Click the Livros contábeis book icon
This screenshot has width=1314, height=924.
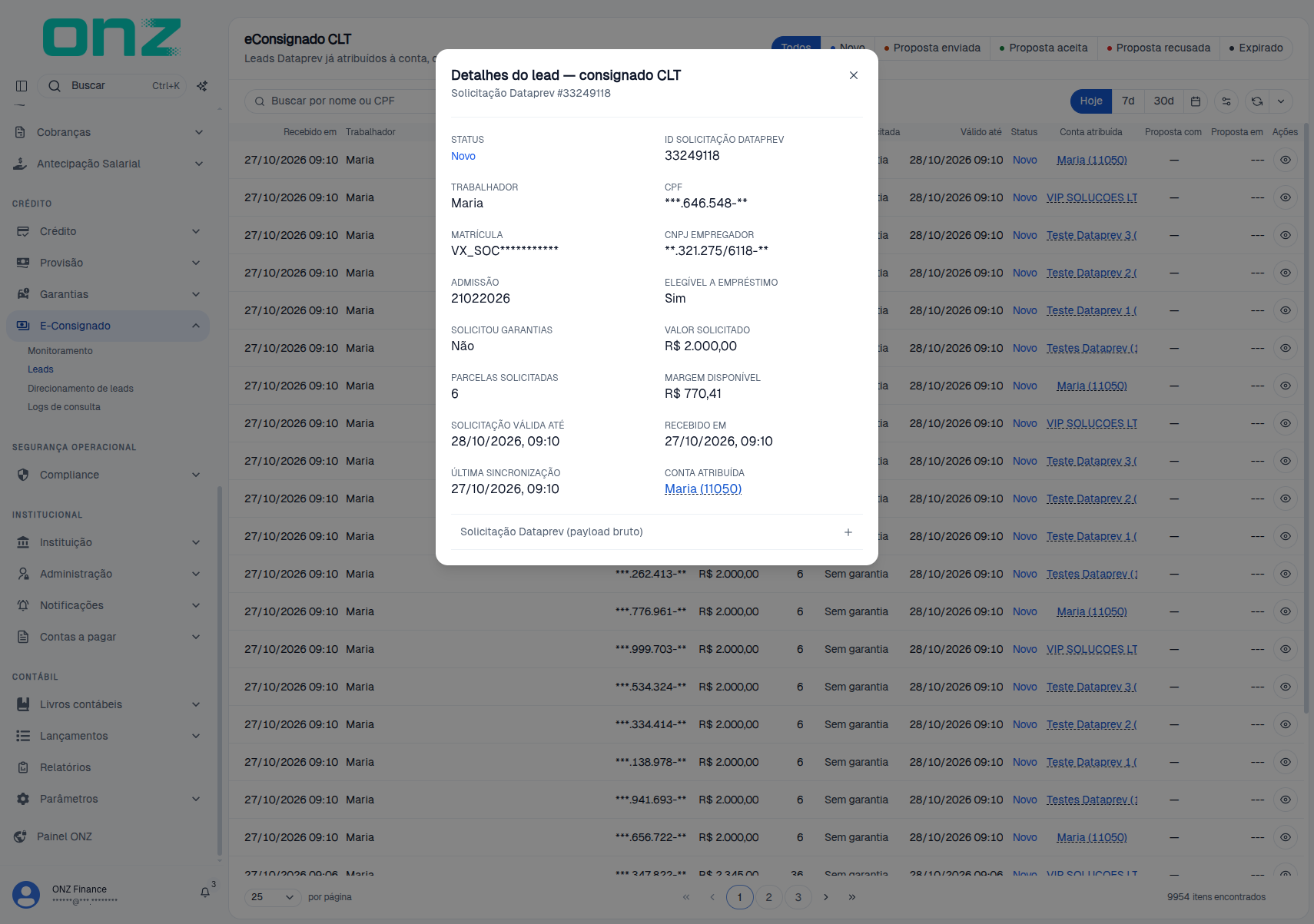pos(23,704)
